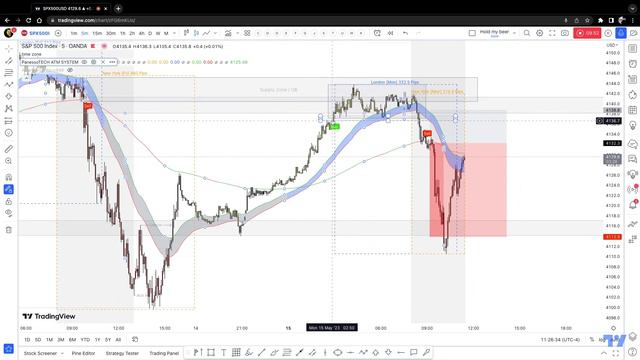Open the Pine Editor tab
Viewport: 640px width, 360px height.
[x=83, y=353]
